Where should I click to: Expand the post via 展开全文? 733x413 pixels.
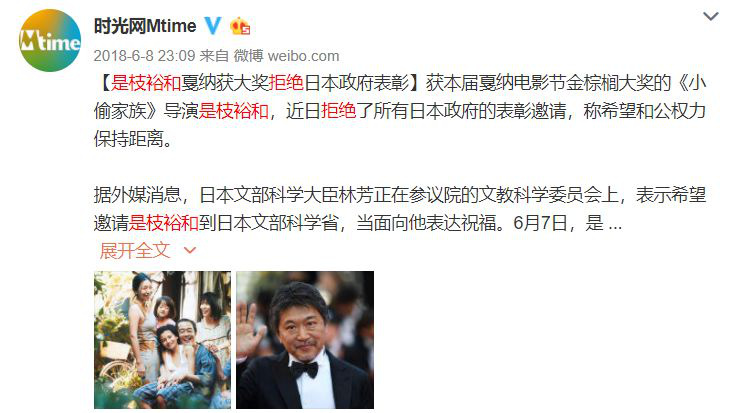[x=135, y=251]
